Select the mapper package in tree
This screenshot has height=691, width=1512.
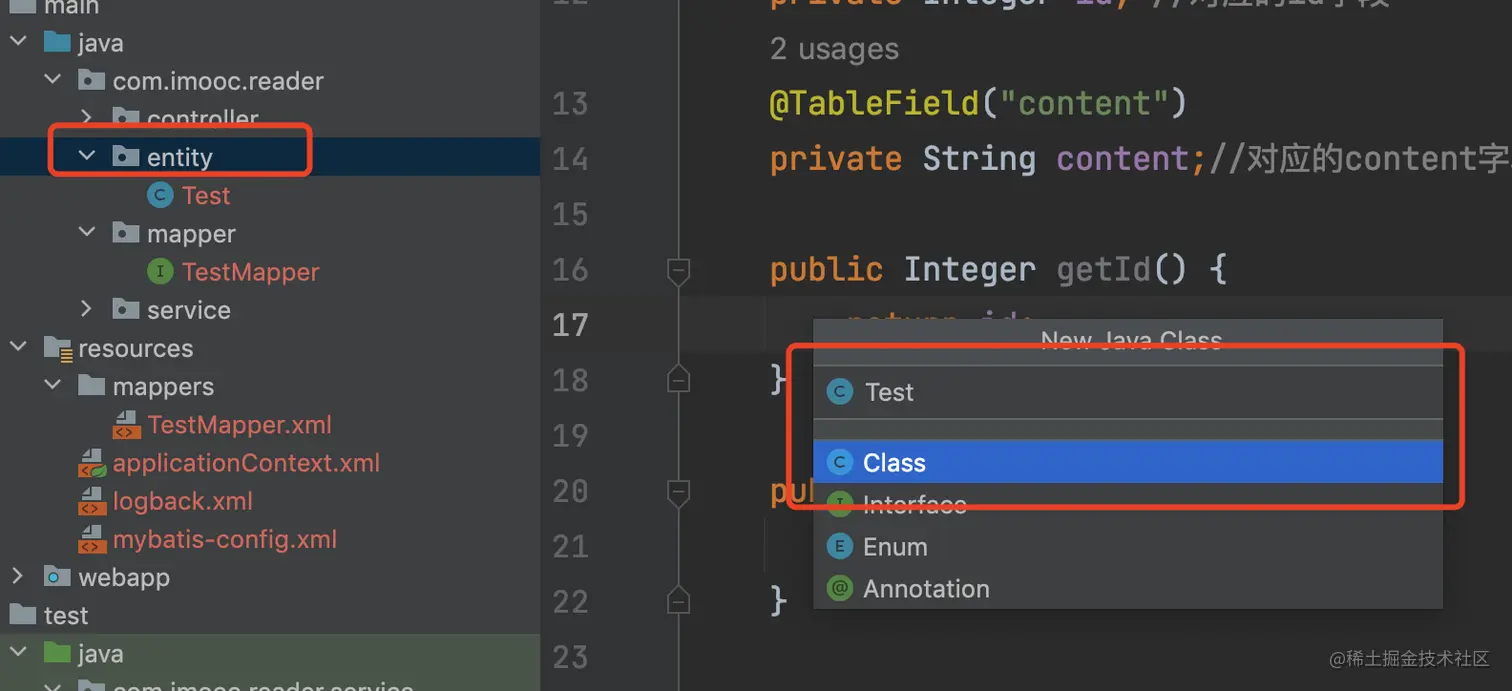(x=191, y=233)
